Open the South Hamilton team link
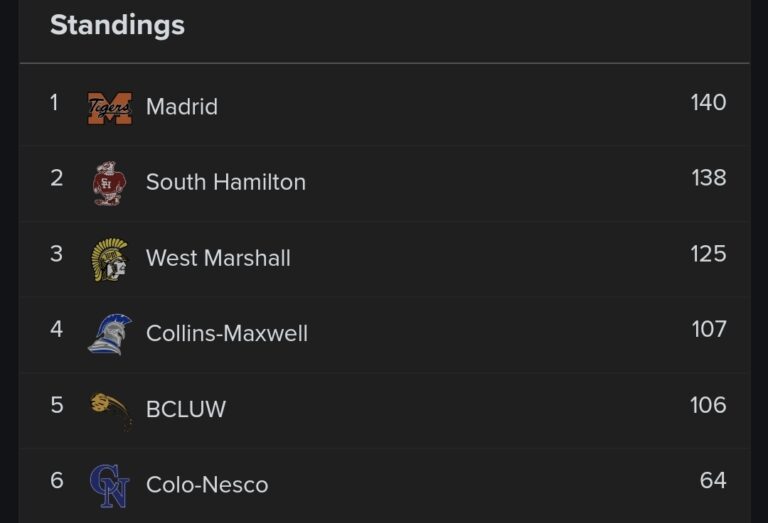Image resolution: width=768 pixels, height=523 pixels. coord(225,182)
